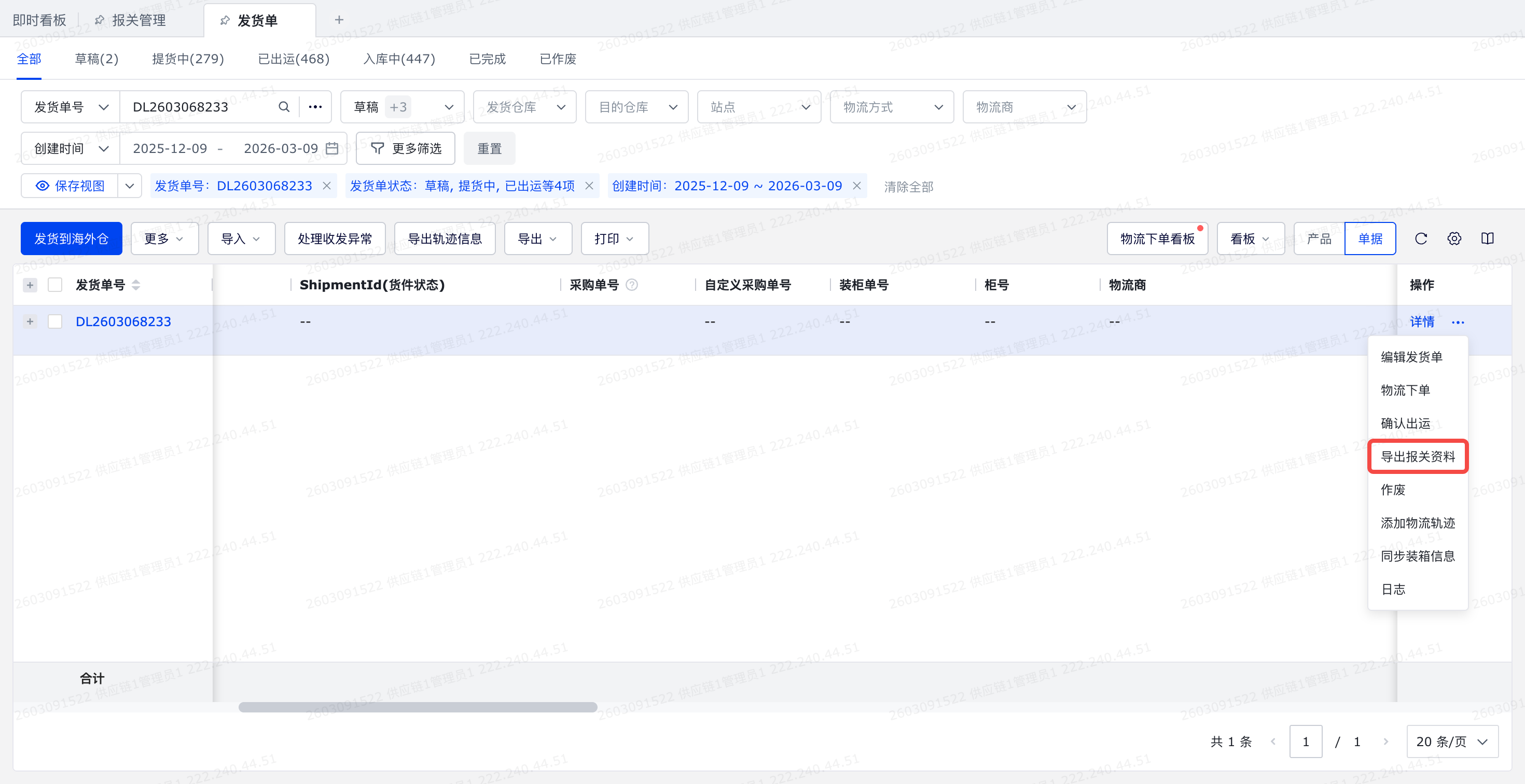
Task: Remove the 发货单号 filter tag via X
Action: click(x=327, y=186)
